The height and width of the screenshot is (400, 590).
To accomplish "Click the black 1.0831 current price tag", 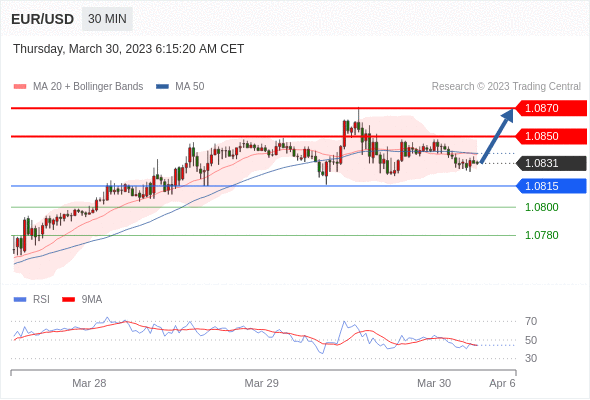I will click(x=551, y=163).
